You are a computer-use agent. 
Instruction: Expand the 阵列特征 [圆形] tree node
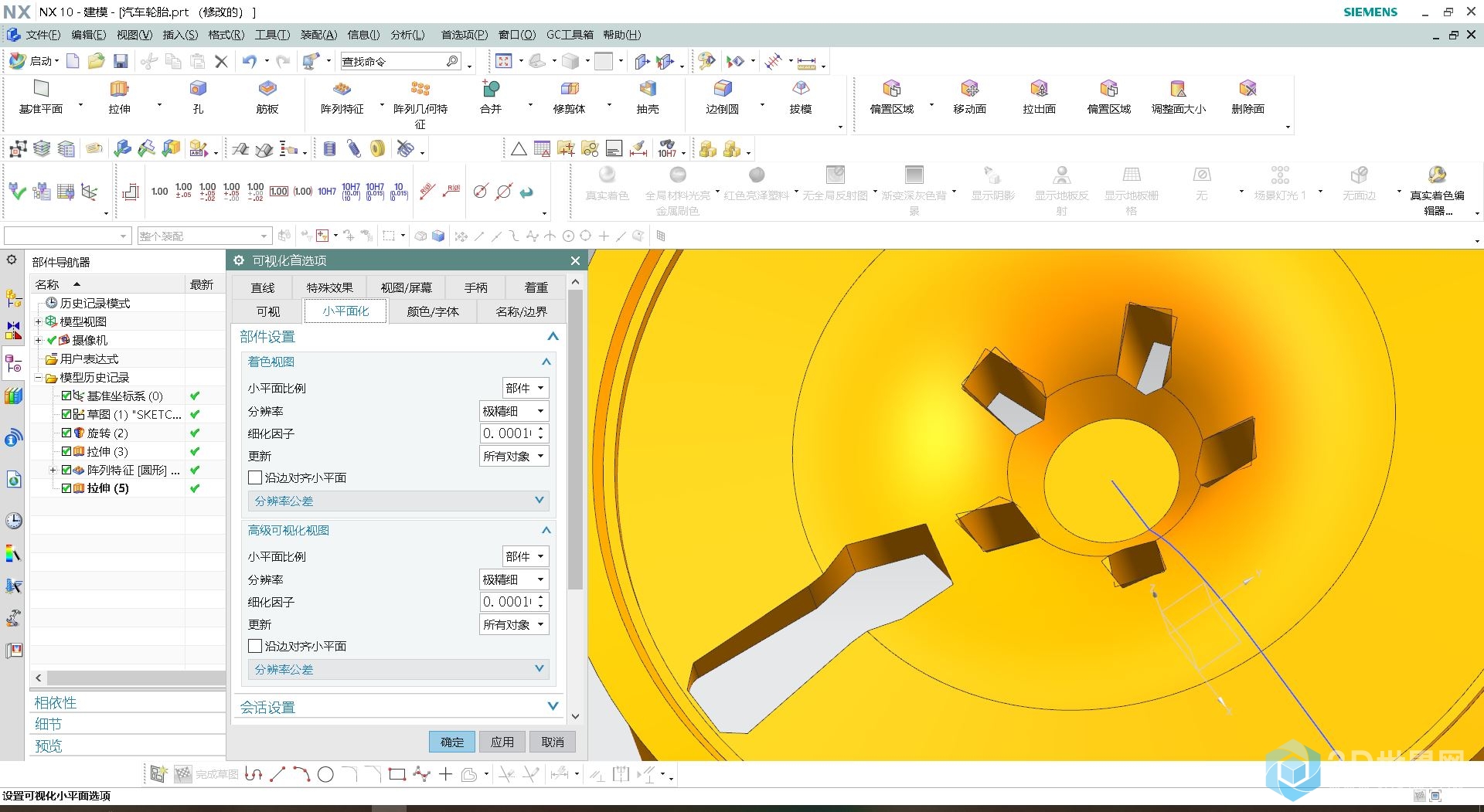click(53, 470)
